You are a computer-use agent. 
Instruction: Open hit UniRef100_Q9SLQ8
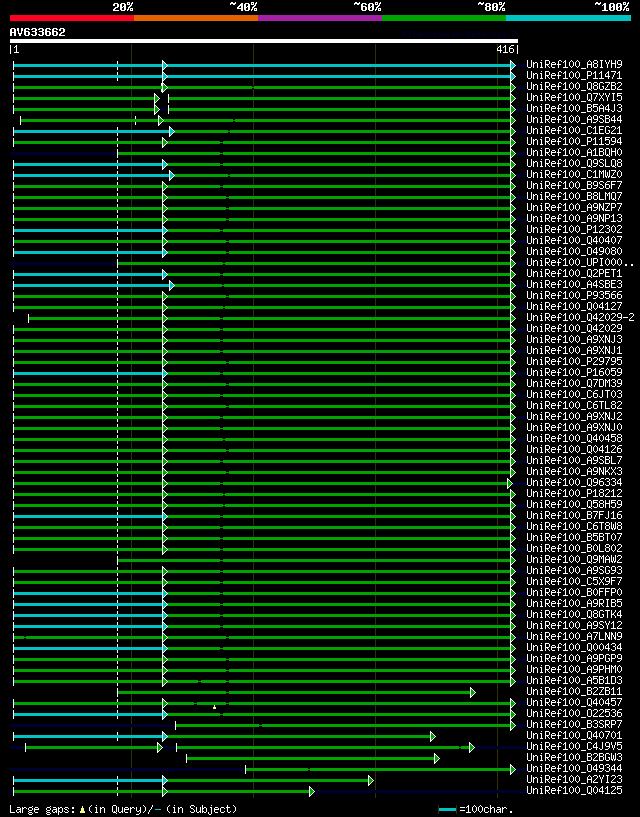[574, 164]
